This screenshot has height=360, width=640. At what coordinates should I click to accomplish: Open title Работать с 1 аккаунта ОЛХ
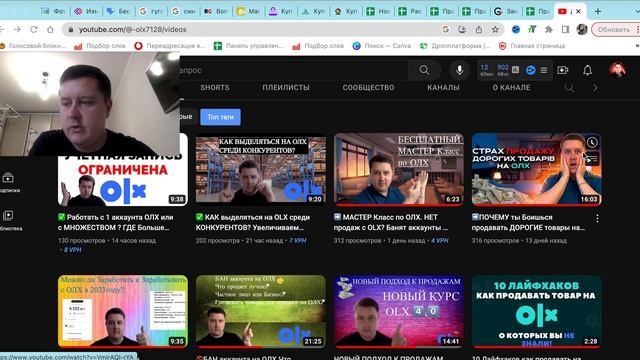click(x=116, y=222)
